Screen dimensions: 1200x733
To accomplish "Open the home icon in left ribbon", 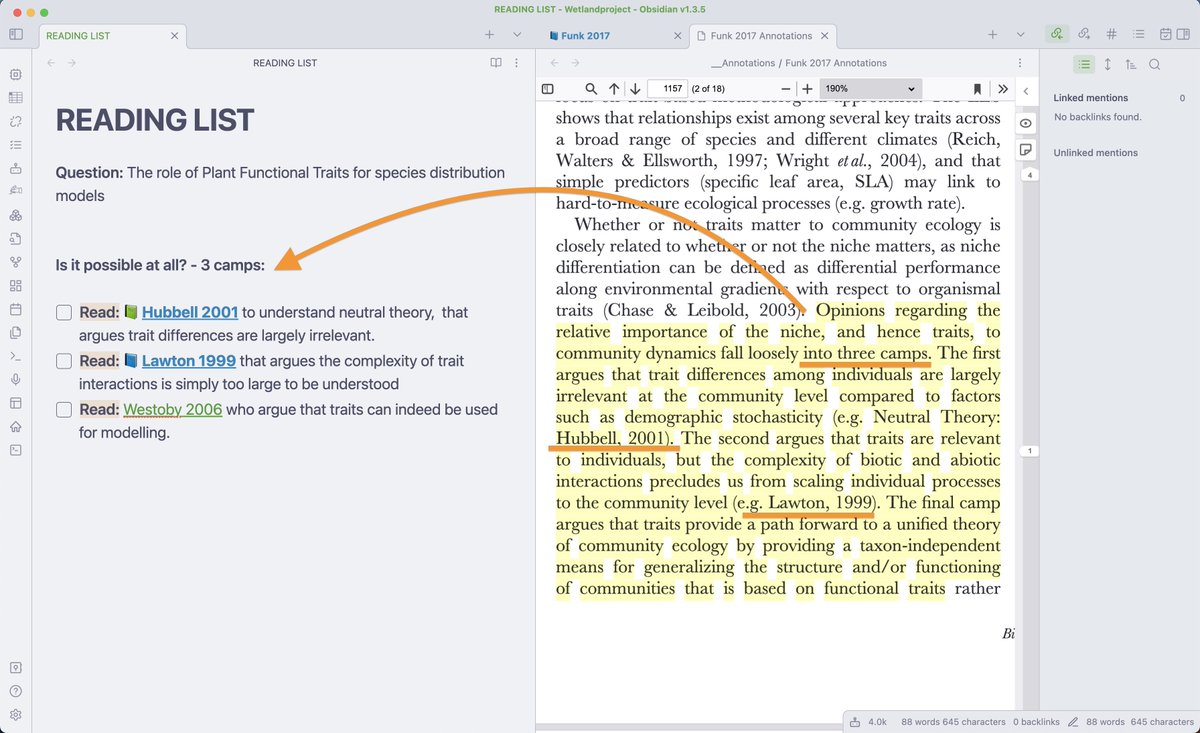I will pyautogui.click(x=15, y=426).
